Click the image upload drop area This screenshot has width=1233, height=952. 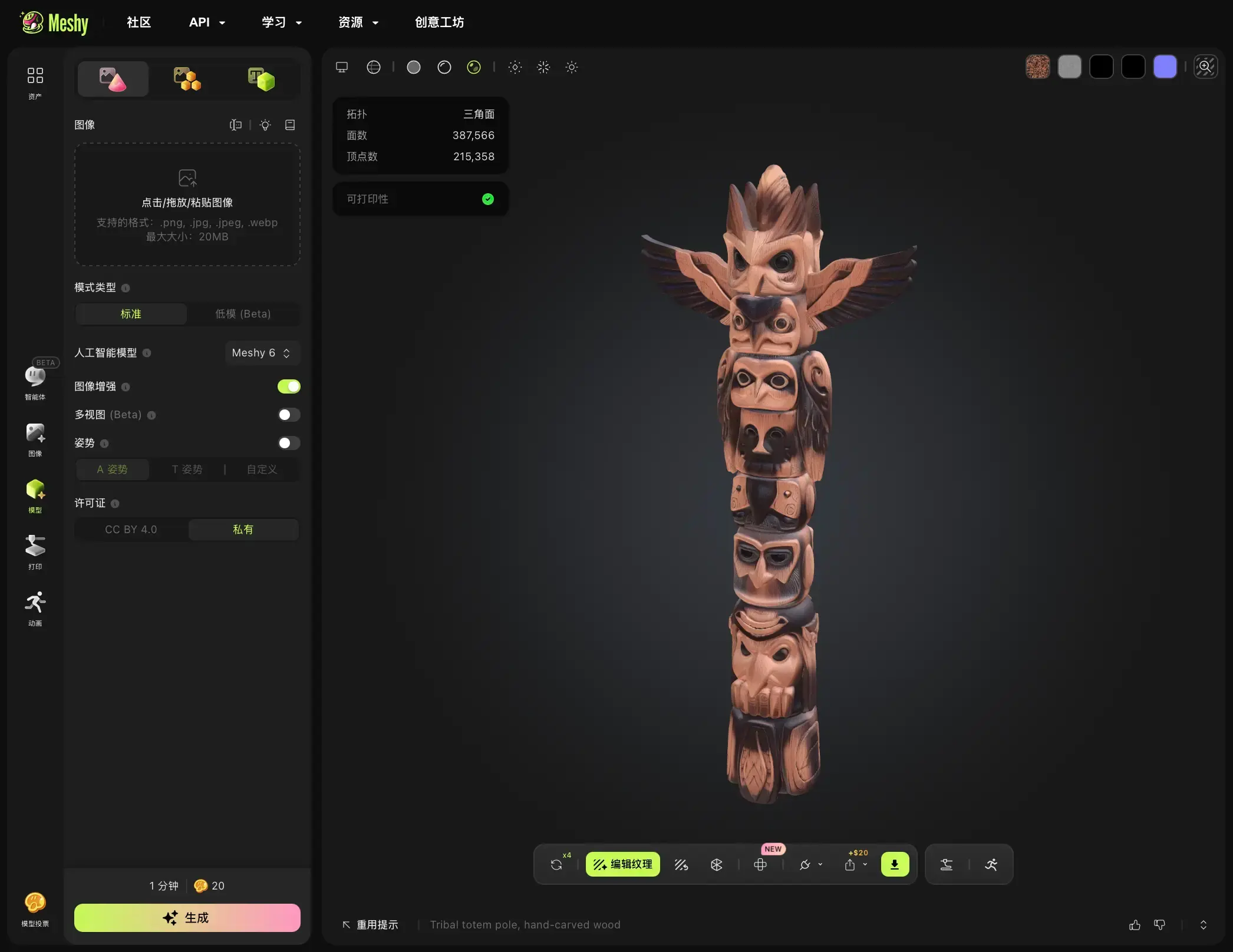pyautogui.click(x=187, y=204)
